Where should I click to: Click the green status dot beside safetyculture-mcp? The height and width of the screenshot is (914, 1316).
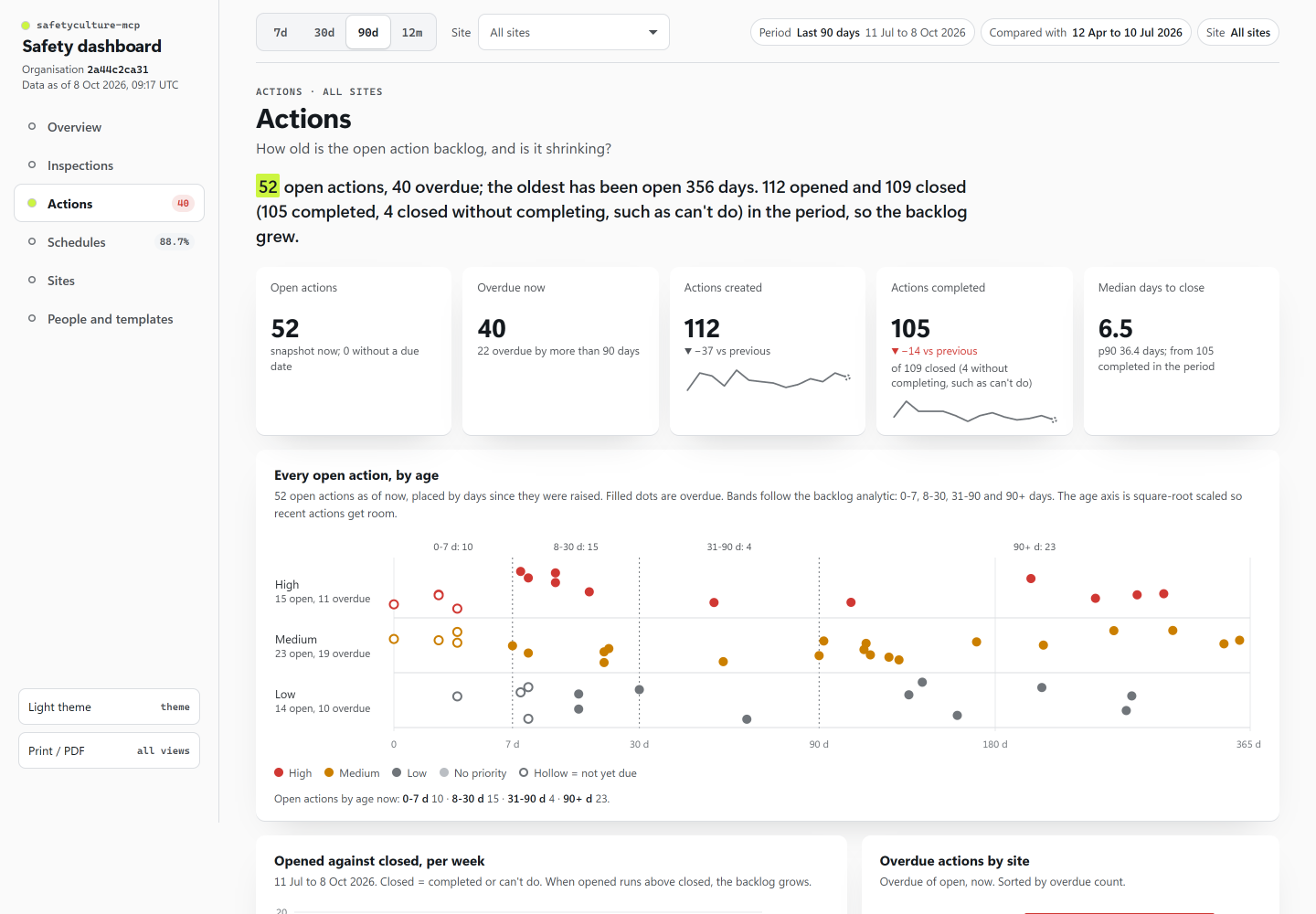[x=26, y=26]
